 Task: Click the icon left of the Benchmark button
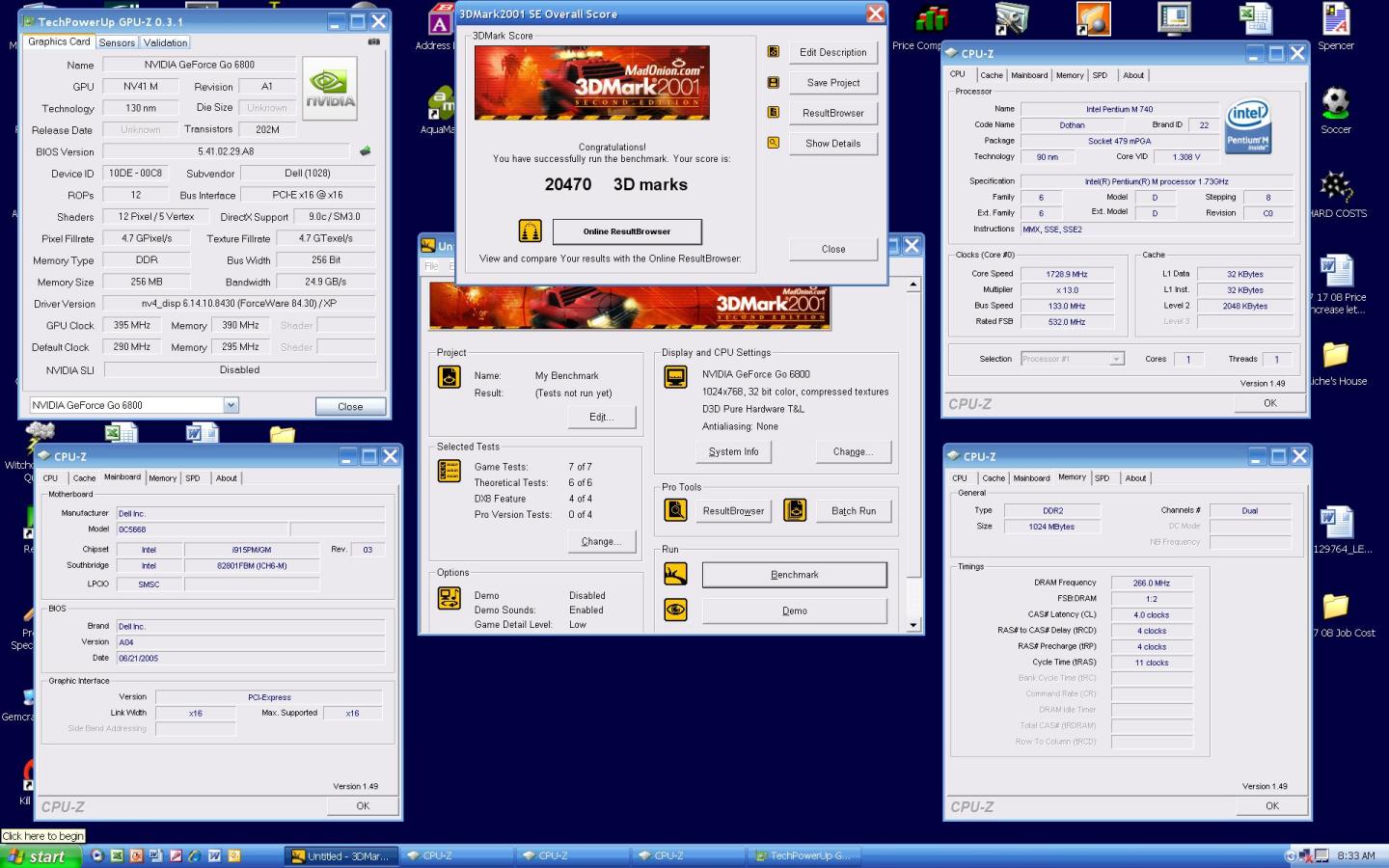pyautogui.click(x=675, y=575)
